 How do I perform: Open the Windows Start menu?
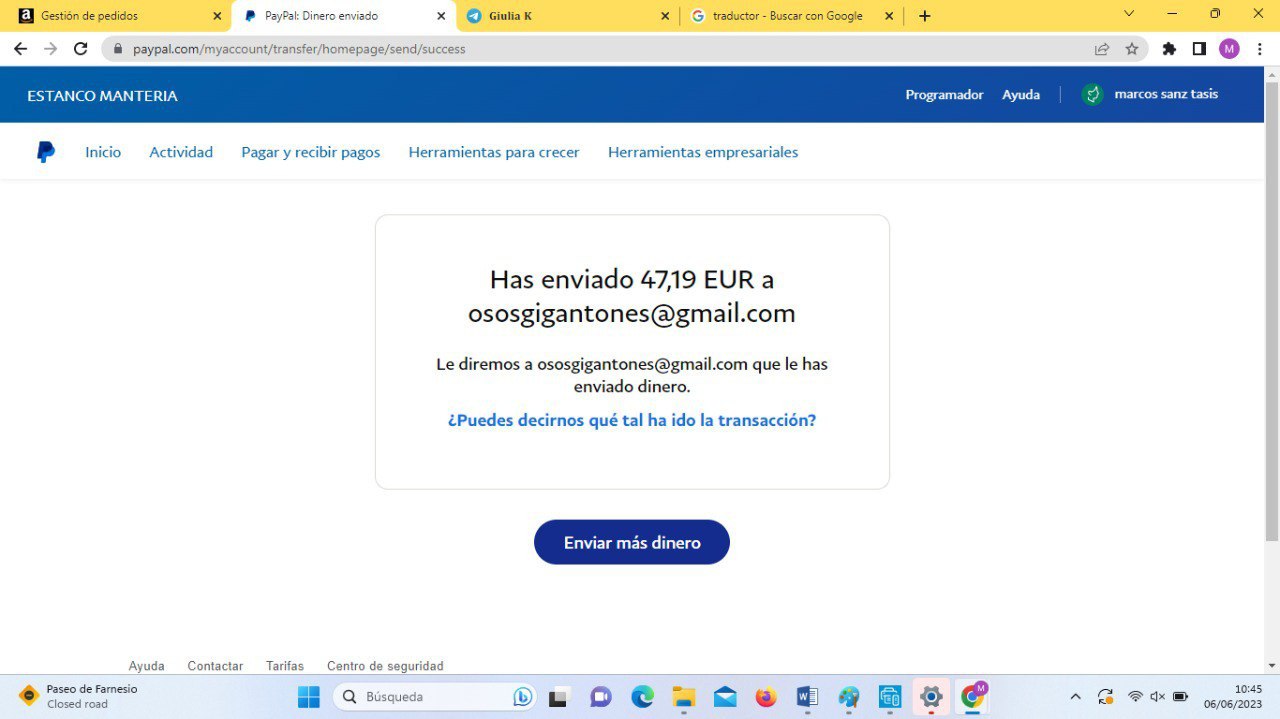309,697
